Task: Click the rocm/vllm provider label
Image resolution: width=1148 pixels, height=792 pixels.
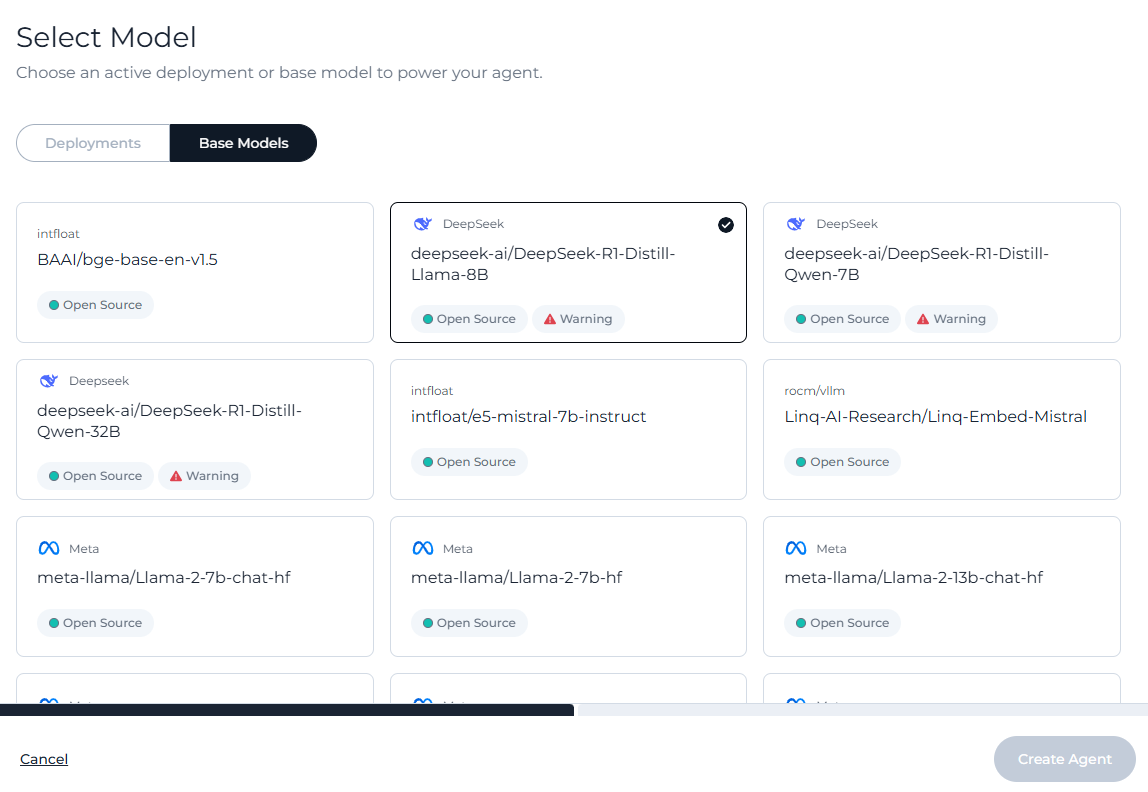Action: (x=814, y=391)
